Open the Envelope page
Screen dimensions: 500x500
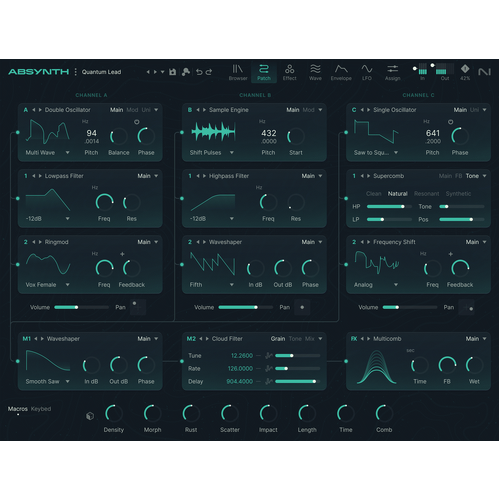pos(341,72)
